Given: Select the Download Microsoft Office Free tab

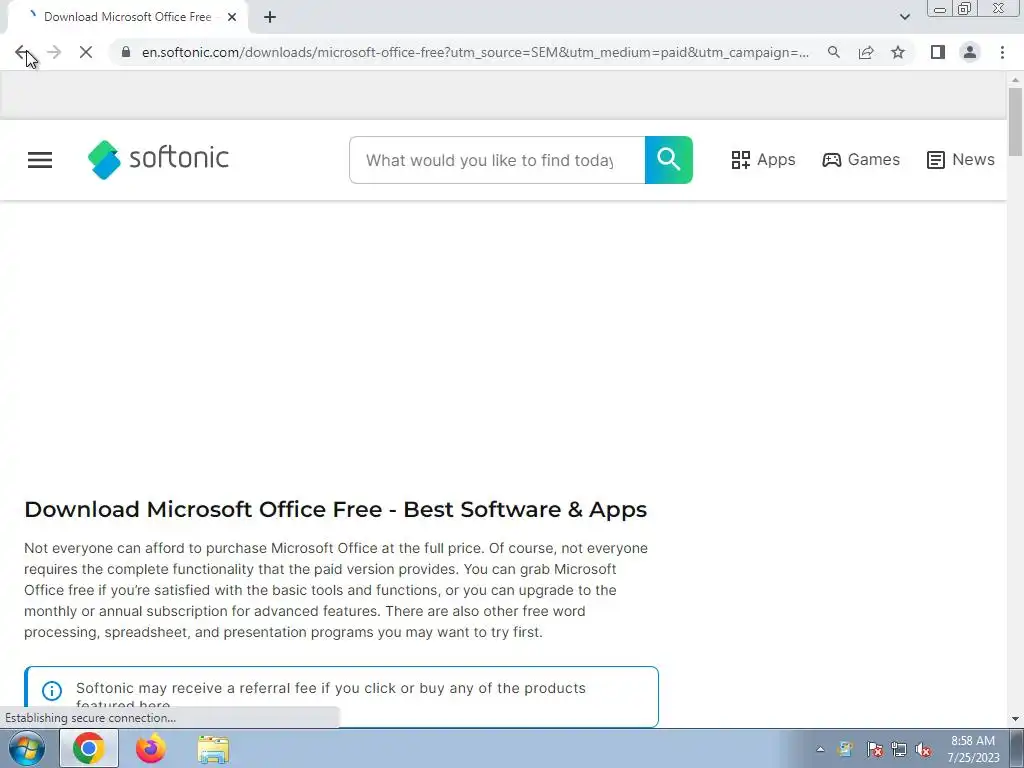Looking at the screenshot, I should tap(127, 17).
